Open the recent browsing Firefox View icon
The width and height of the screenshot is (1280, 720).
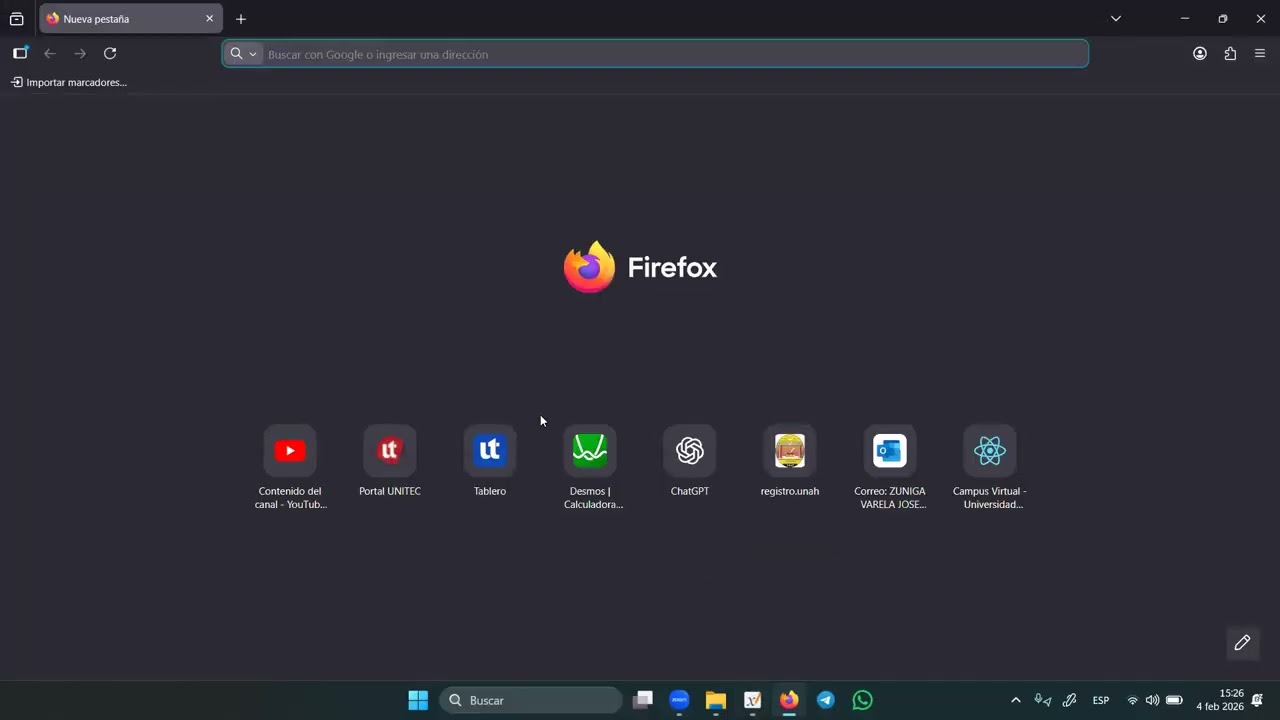point(17,19)
